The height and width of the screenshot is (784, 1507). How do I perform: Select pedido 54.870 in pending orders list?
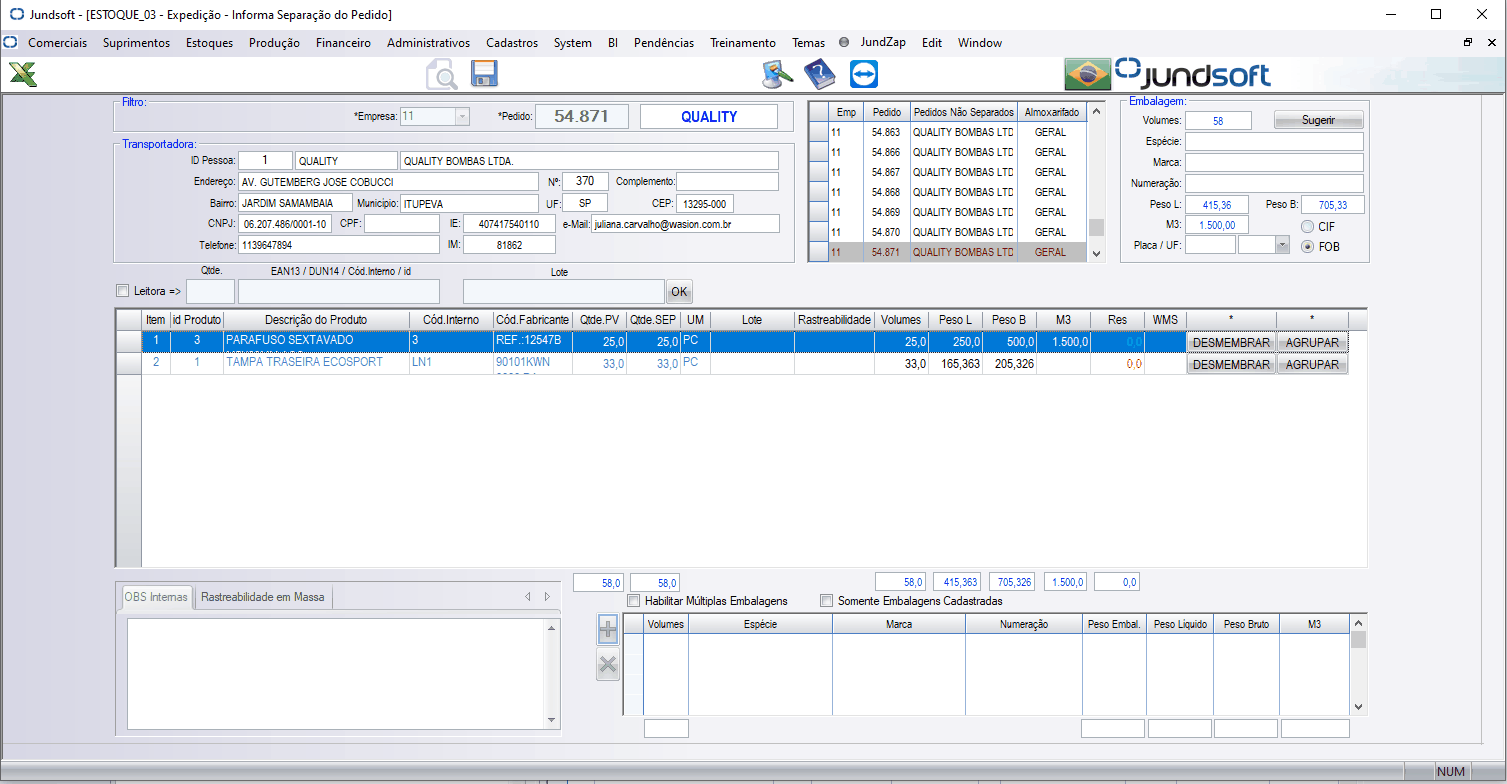click(885, 232)
